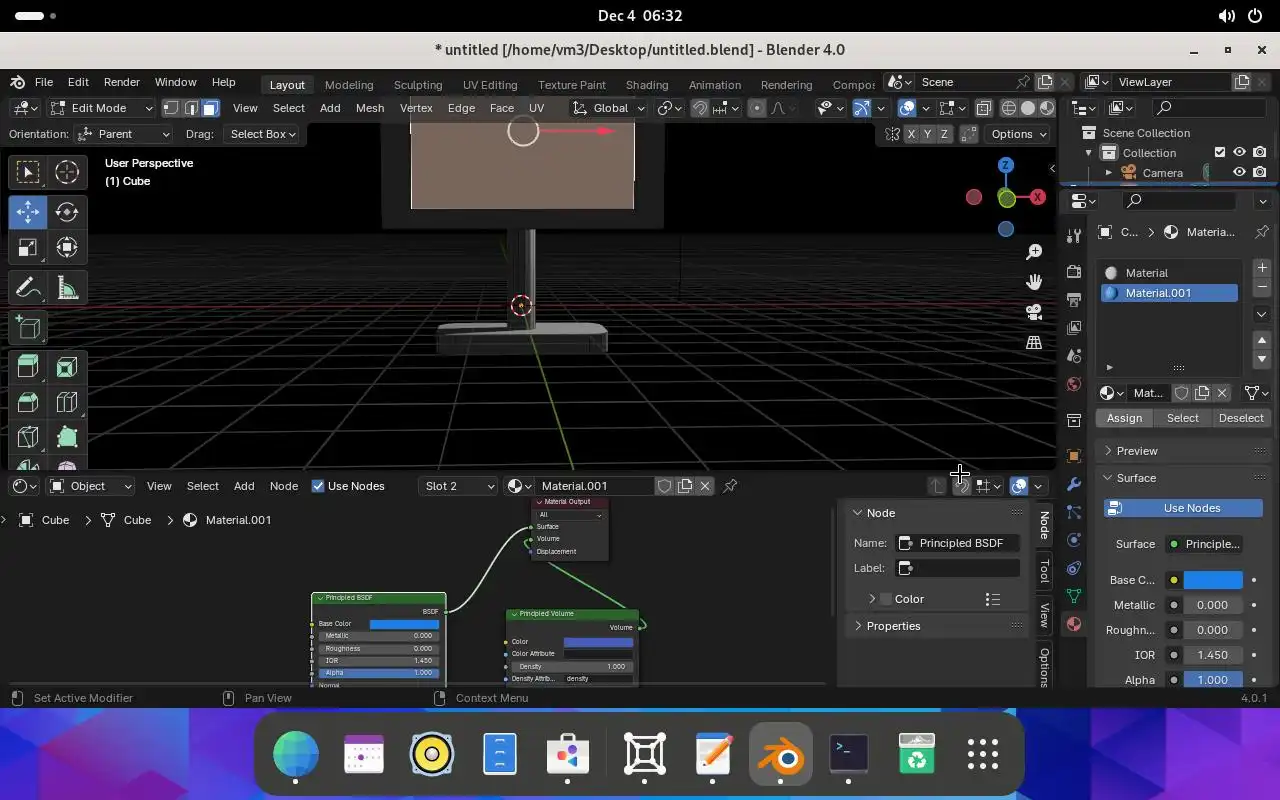Image resolution: width=1280 pixels, height=800 pixels.
Task: Open the Drag Select Box dropdown
Action: tap(262, 134)
